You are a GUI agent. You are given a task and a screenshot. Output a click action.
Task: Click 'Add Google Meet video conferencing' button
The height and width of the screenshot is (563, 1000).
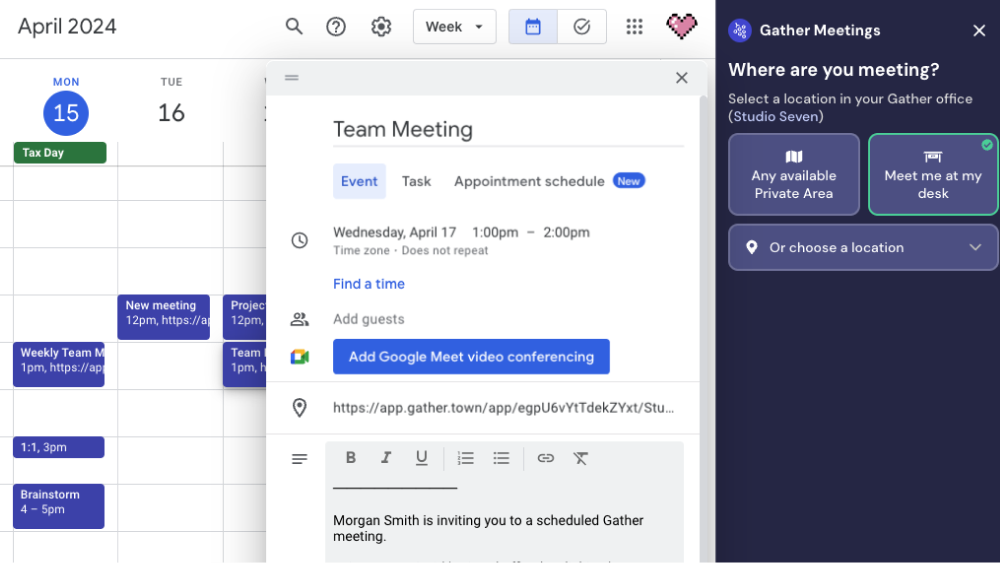(x=471, y=356)
